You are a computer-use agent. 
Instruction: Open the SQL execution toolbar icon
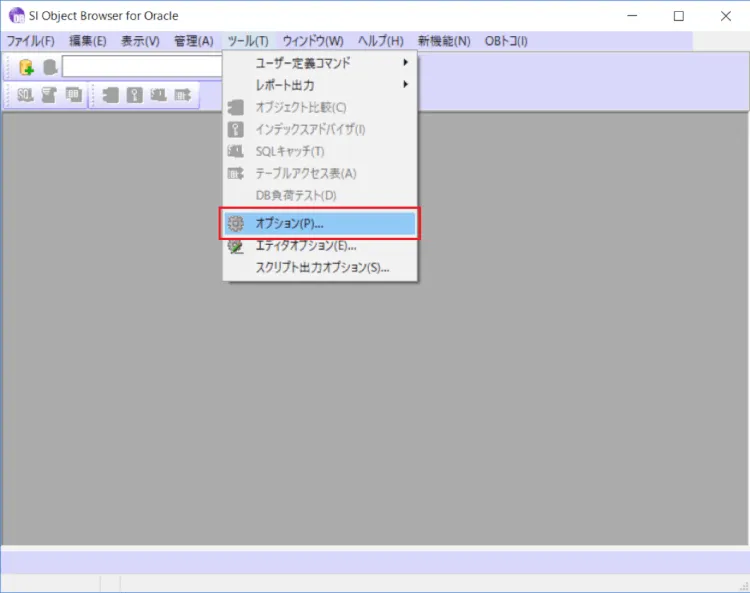[x=25, y=95]
